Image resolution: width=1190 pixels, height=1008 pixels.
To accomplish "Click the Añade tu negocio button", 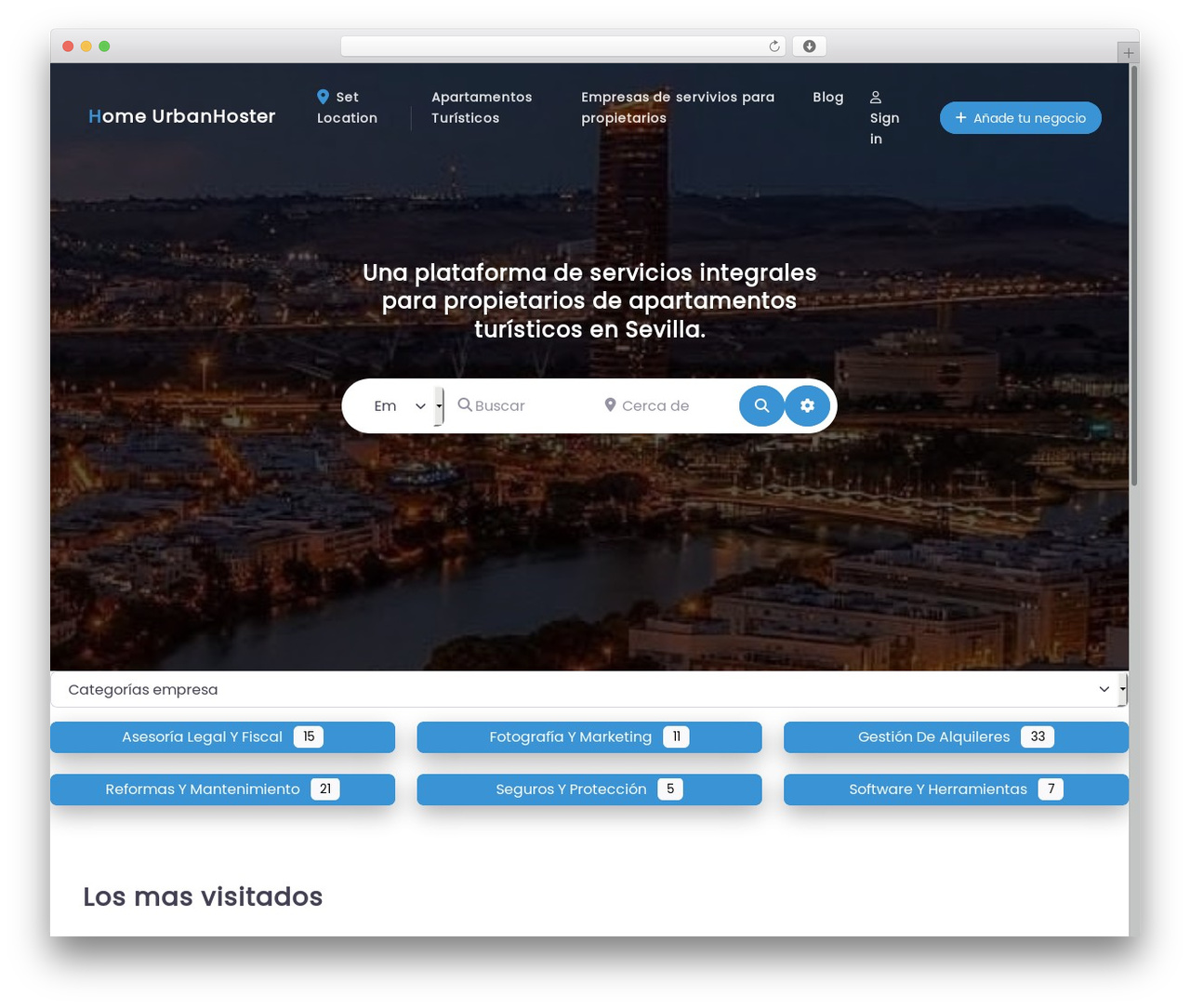I will (1021, 118).
